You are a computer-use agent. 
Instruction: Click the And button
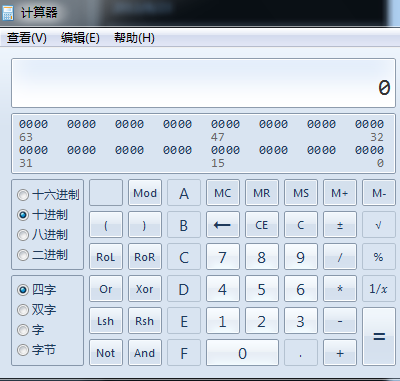coord(145,353)
